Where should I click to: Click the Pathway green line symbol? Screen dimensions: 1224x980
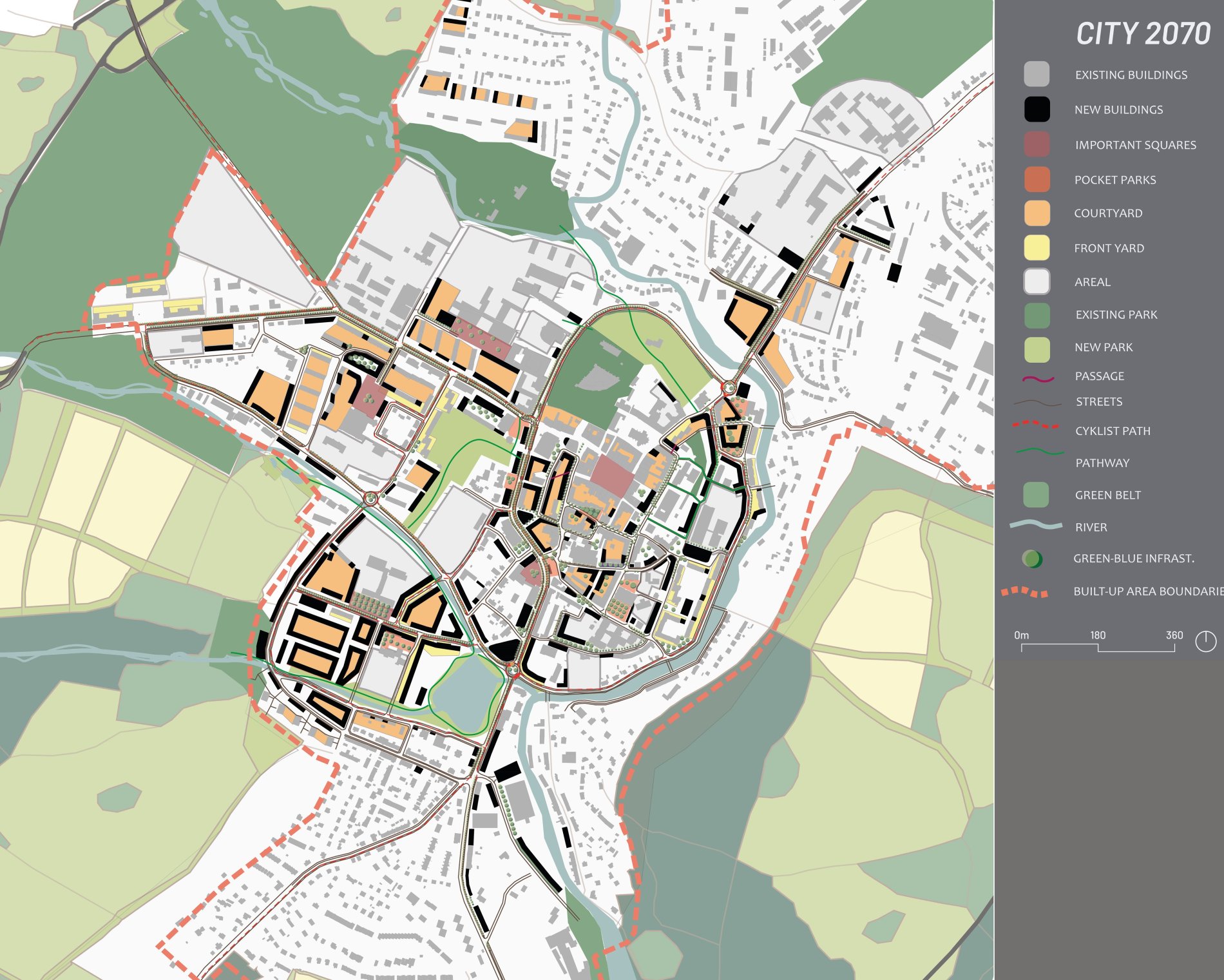1040,452
